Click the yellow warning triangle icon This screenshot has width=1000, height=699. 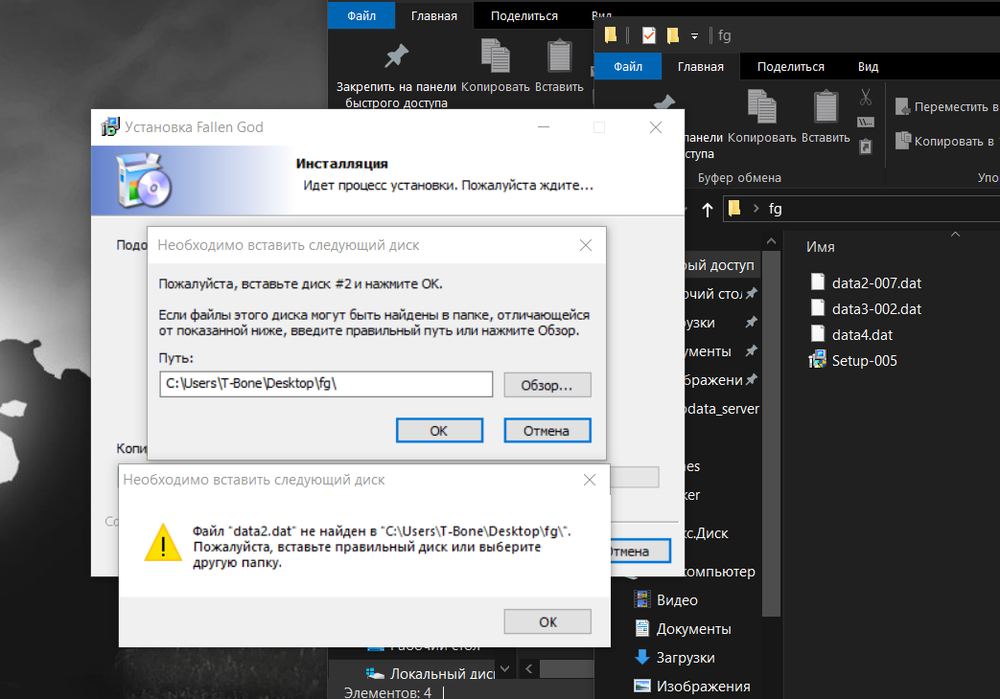163,543
